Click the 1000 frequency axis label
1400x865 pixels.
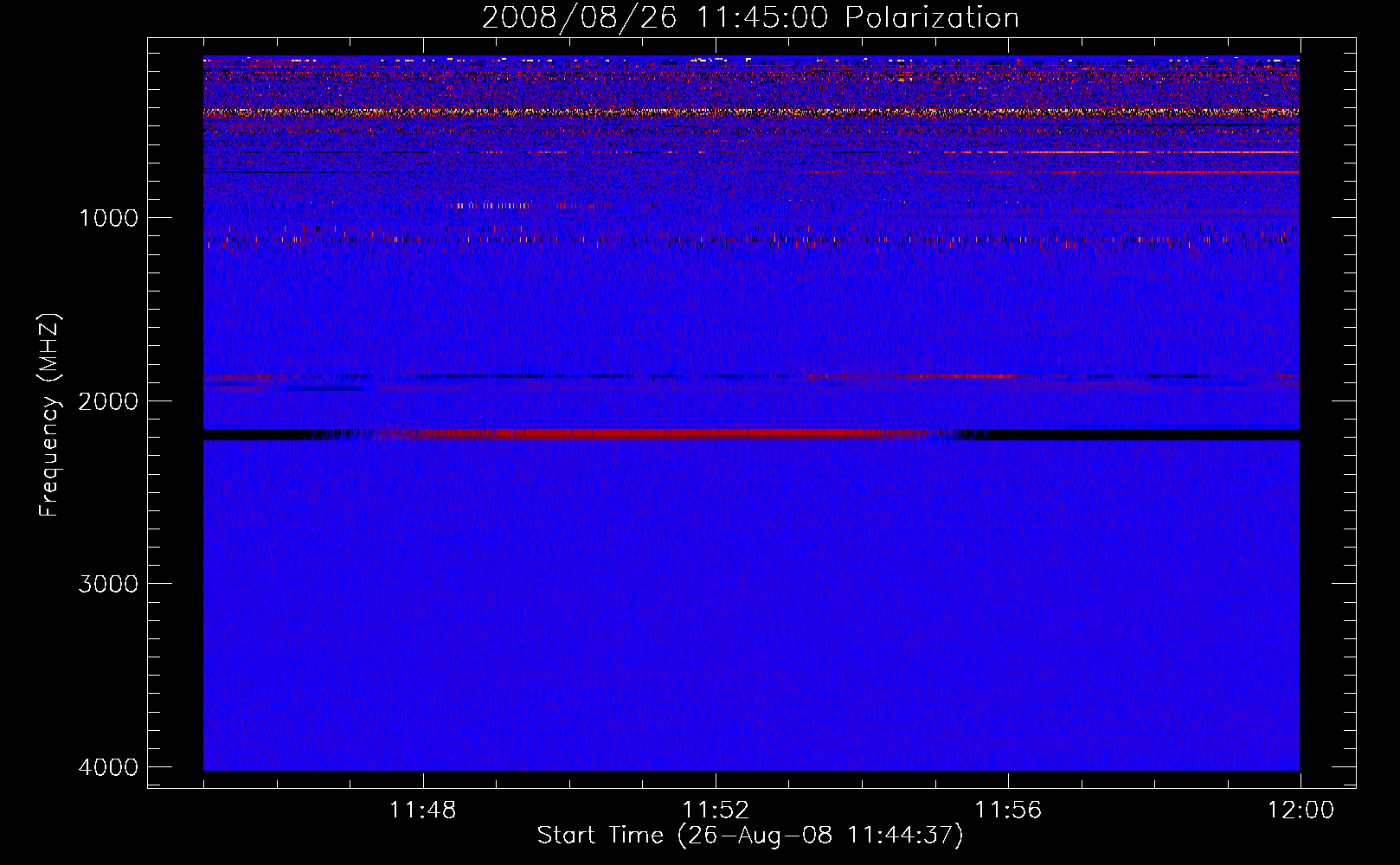108,218
